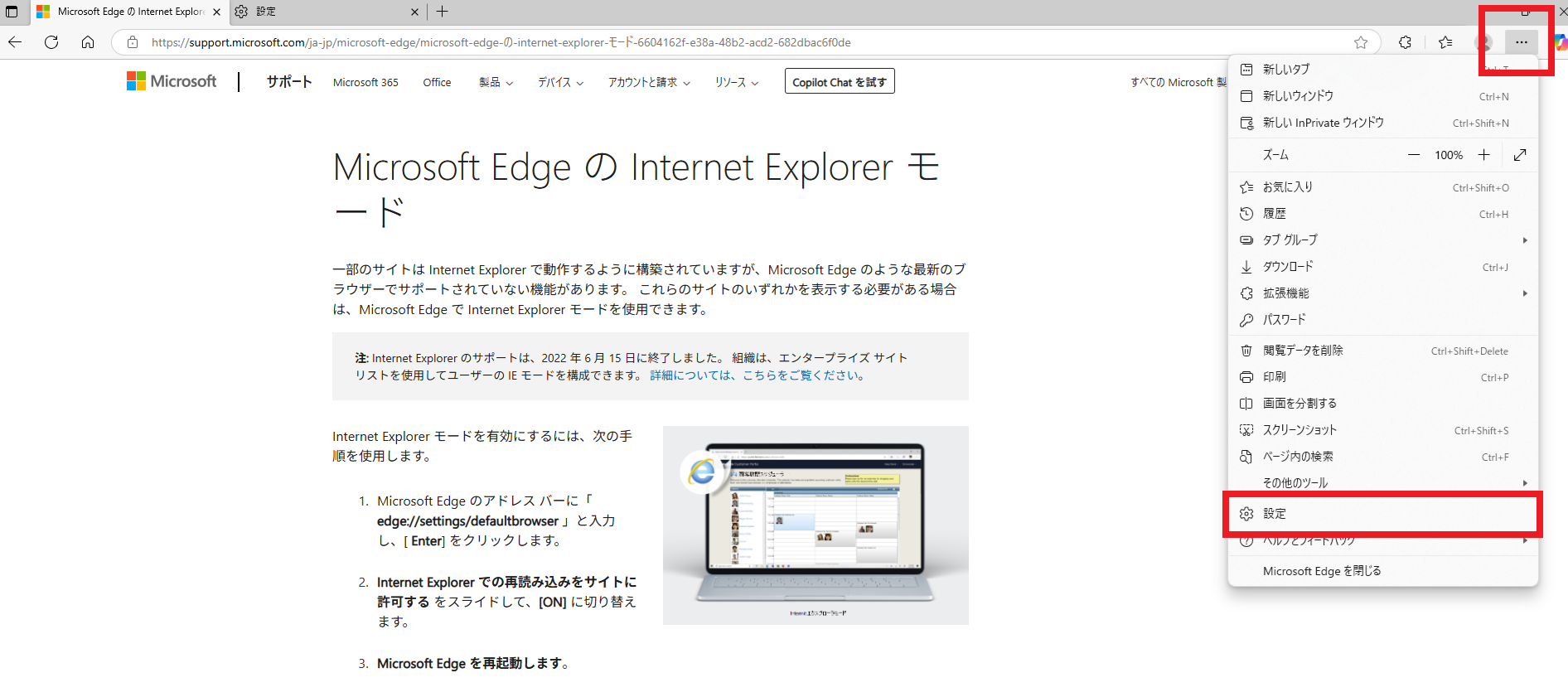Expand the デバイス dropdown menu
The height and width of the screenshot is (697, 1568).
click(560, 82)
